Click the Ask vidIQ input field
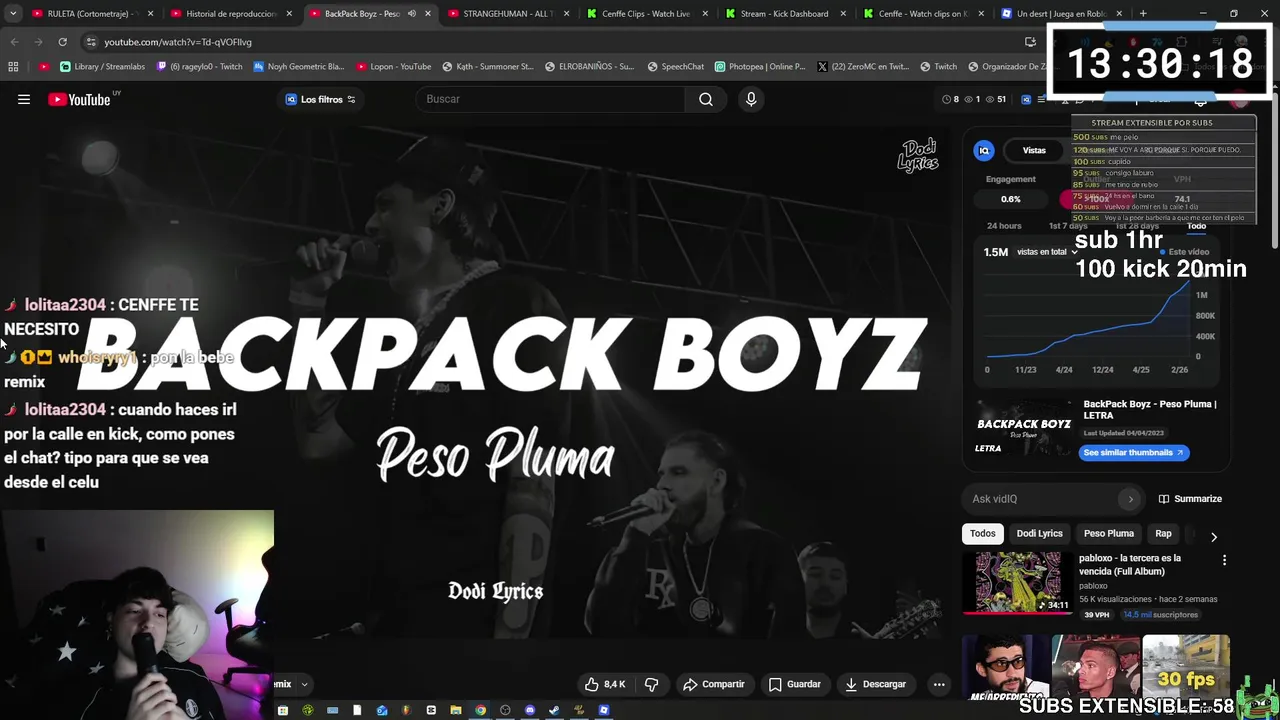The height and width of the screenshot is (720, 1280). point(1040,499)
